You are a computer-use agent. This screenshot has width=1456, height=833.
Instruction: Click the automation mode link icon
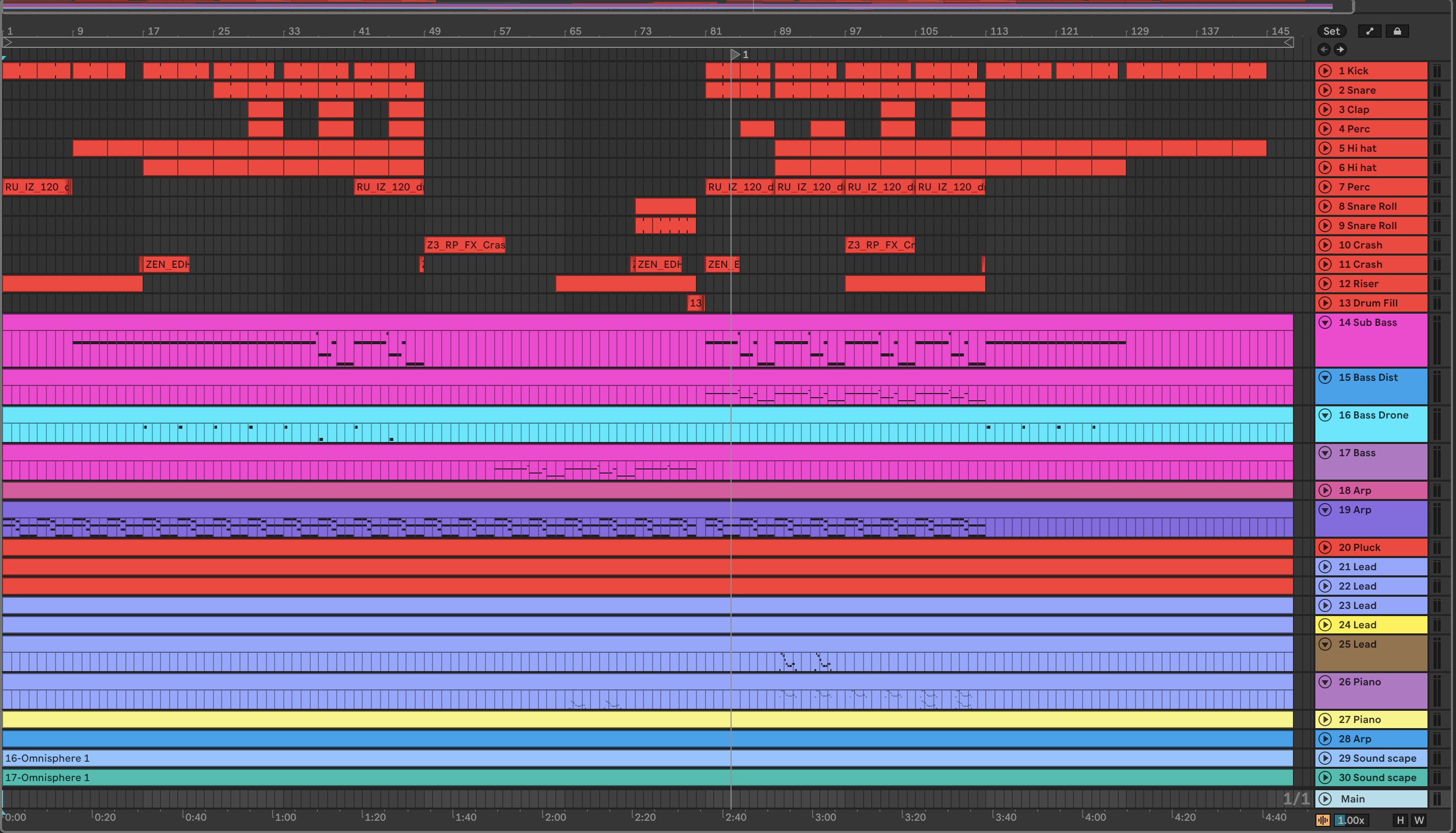[x=1369, y=31]
